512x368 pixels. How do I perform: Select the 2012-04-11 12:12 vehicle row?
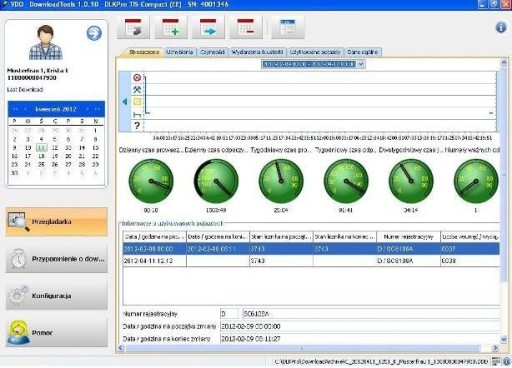tap(311, 261)
